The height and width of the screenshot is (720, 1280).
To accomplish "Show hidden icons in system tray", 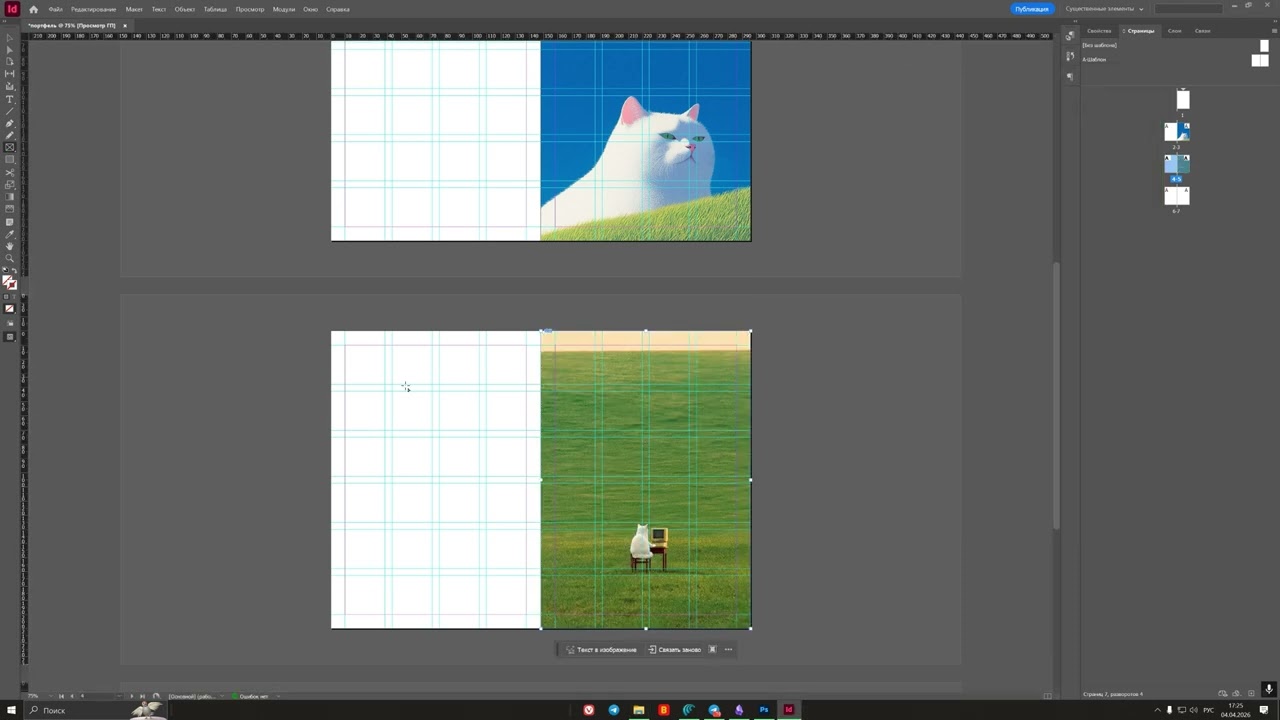I will [1158, 710].
